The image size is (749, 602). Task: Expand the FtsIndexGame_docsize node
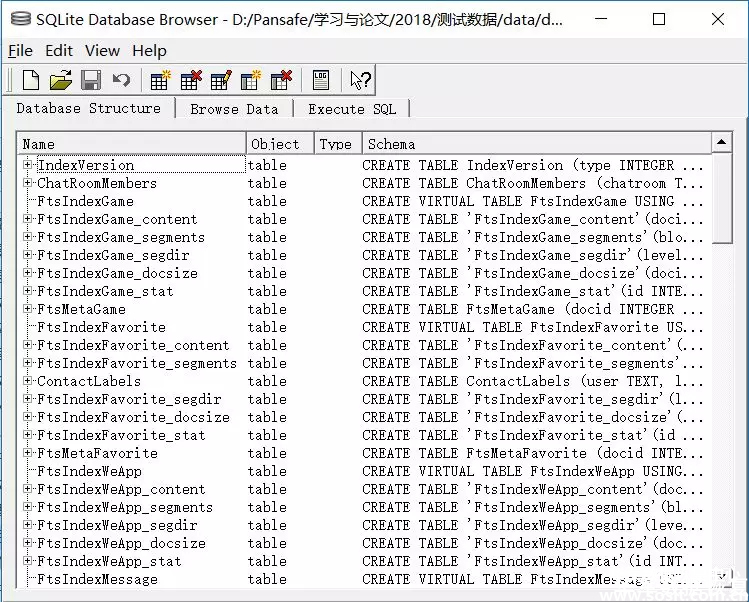tap(28, 273)
